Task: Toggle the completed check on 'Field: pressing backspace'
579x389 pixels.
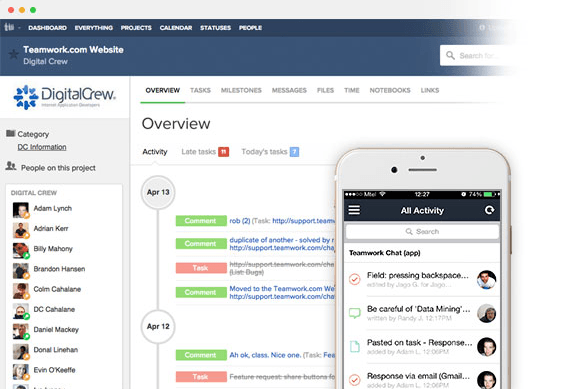Action: click(x=354, y=279)
